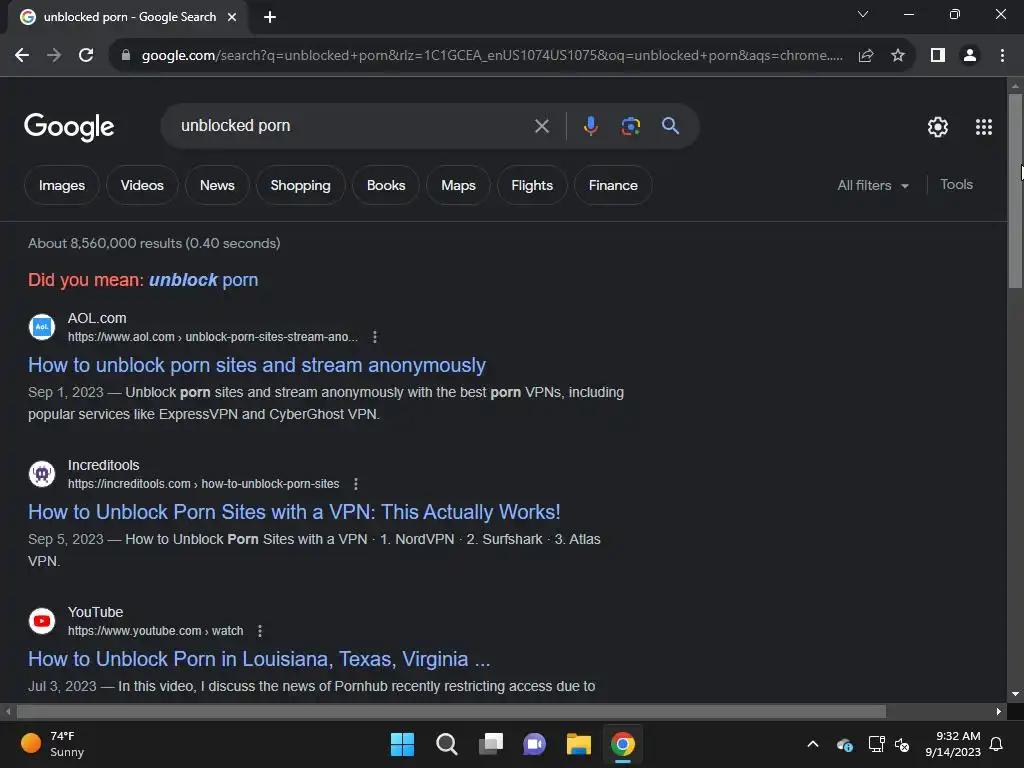Click the vertical scrollbar thumb

(x=1015, y=191)
